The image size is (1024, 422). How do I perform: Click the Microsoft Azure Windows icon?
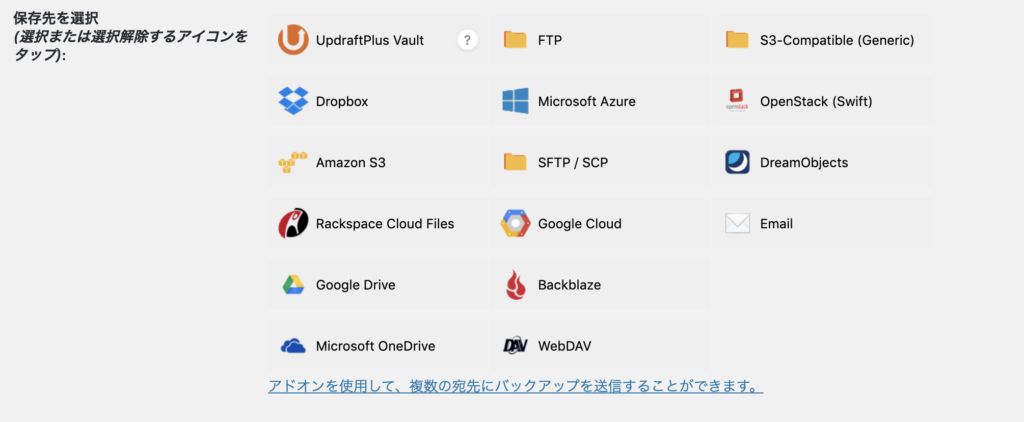coord(515,101)
